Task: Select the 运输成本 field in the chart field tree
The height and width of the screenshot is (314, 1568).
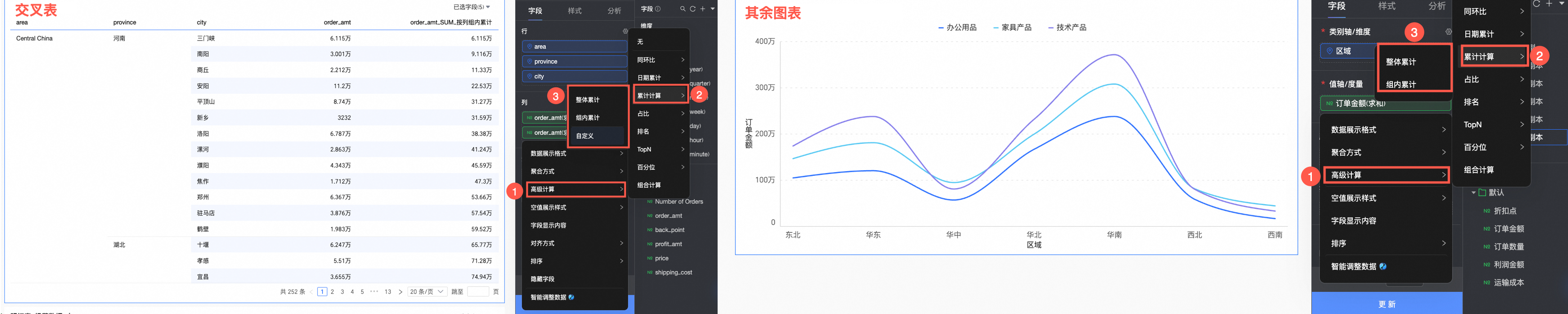Action: pyautogui.click(x=1508, y=282)
